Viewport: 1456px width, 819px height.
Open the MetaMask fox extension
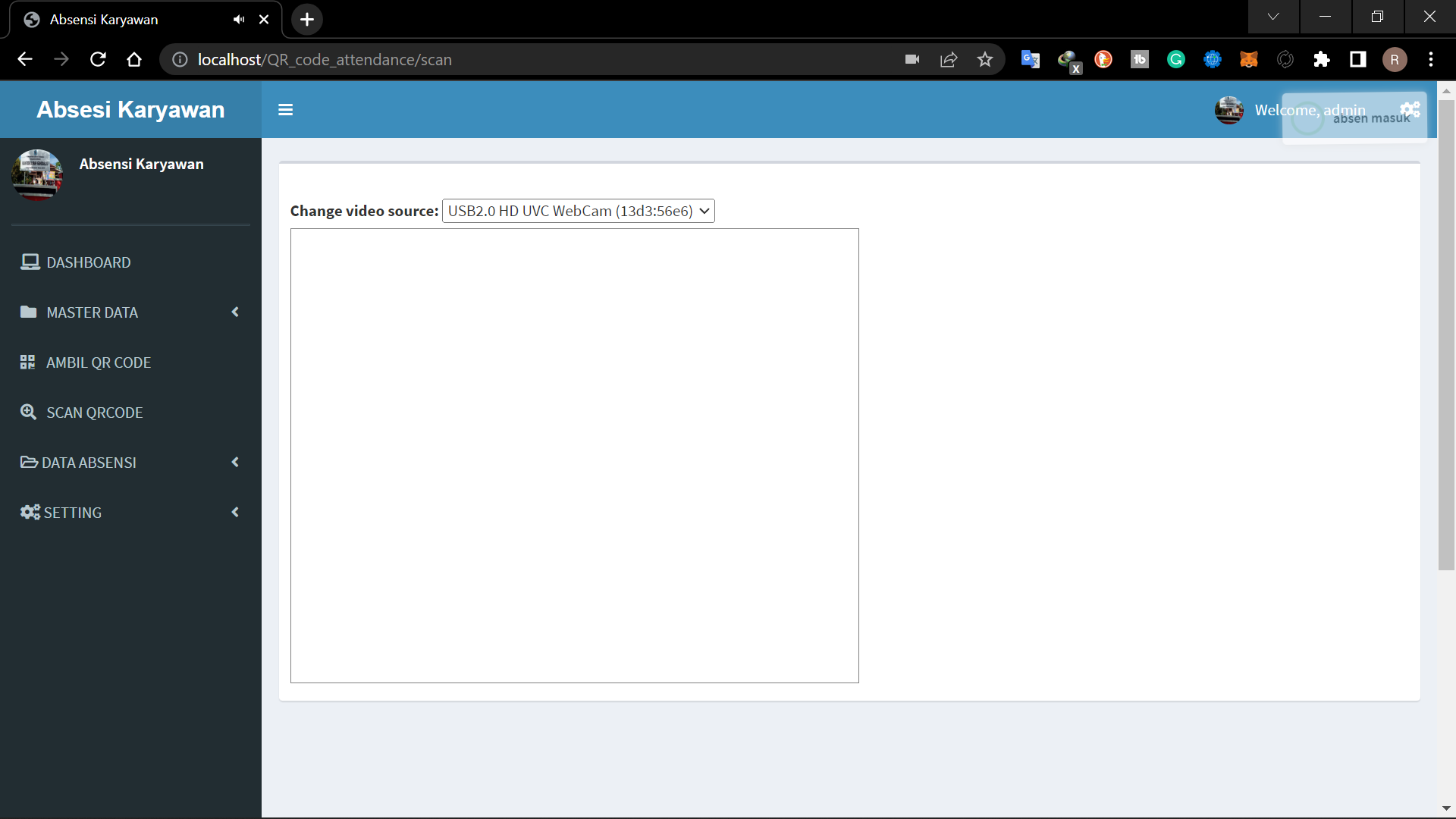[x=1249, y=59]
